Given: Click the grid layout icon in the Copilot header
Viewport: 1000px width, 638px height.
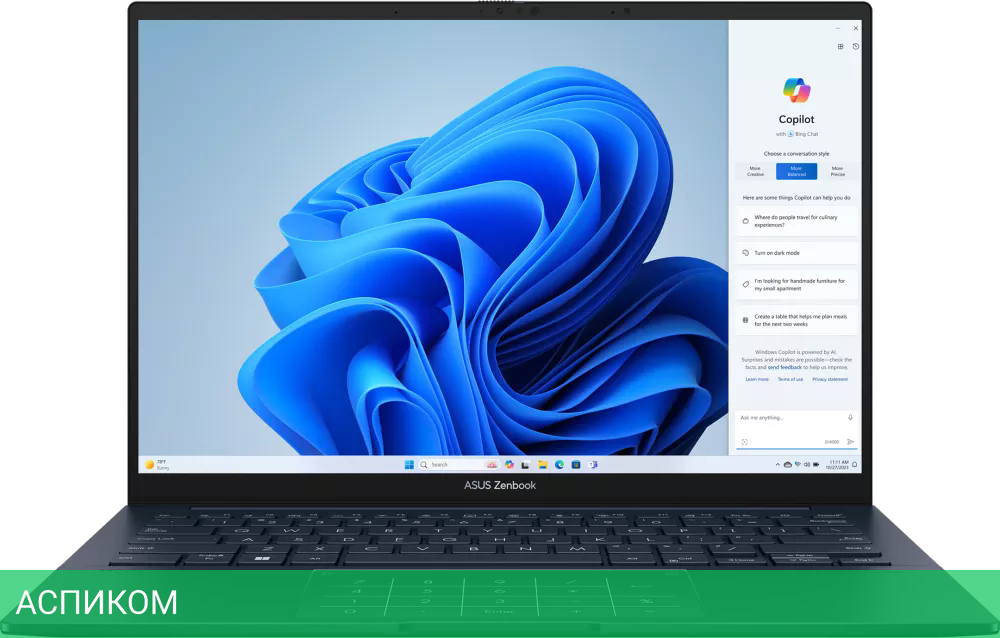Looking at the screenshot, I should tap(842, 47).
